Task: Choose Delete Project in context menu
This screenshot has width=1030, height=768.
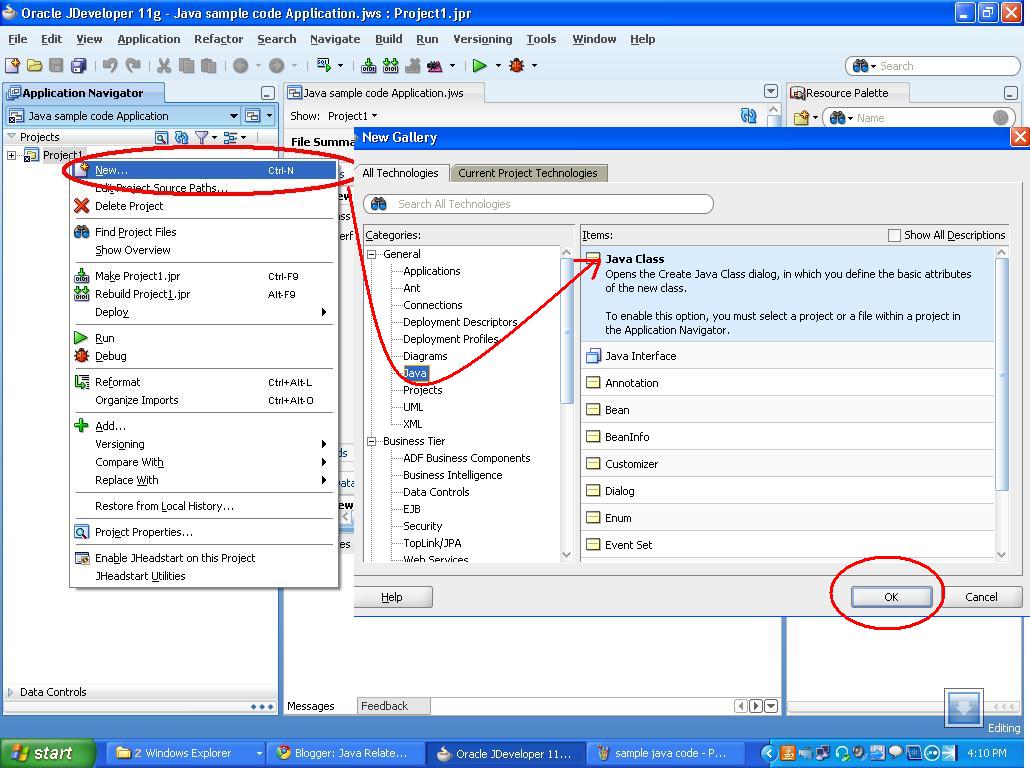Action: click(204, 206)
